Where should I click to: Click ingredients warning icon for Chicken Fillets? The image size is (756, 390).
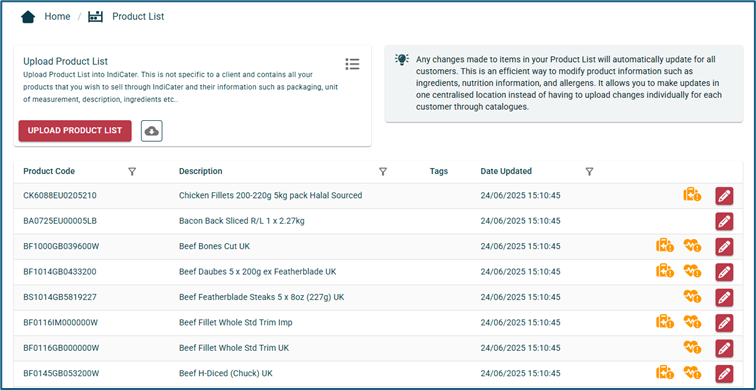point(692,195)
